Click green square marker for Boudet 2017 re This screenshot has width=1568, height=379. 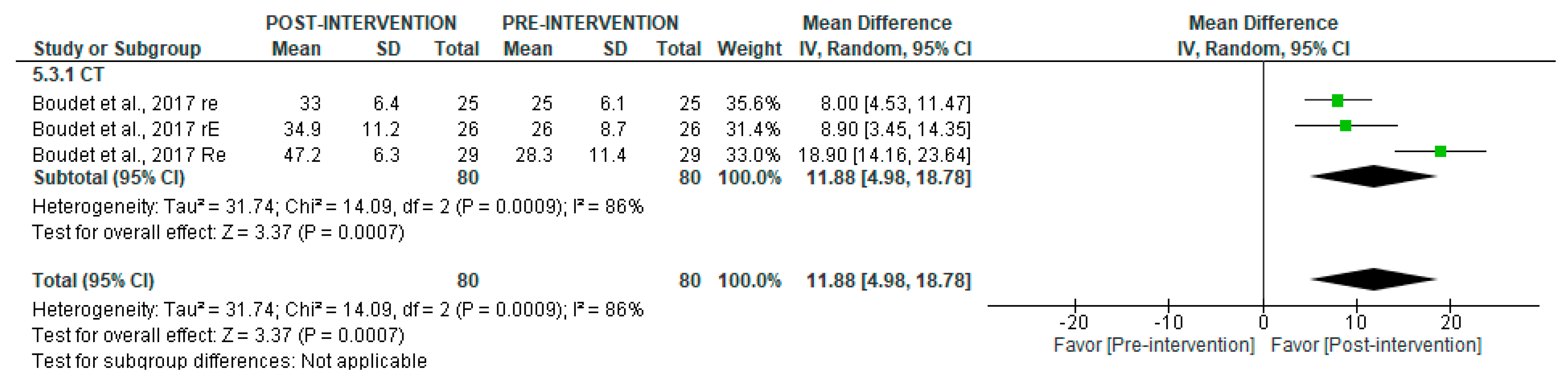(1337, 101)
